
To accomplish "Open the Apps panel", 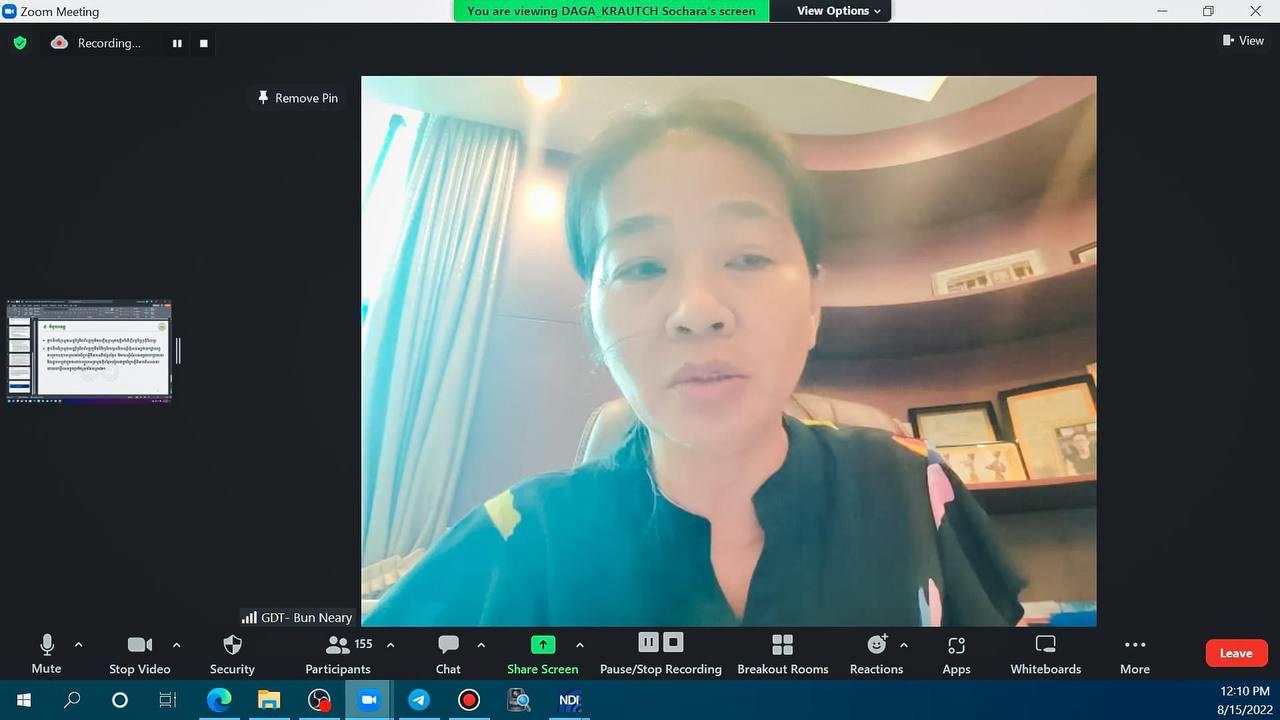I will coord(956,654).
